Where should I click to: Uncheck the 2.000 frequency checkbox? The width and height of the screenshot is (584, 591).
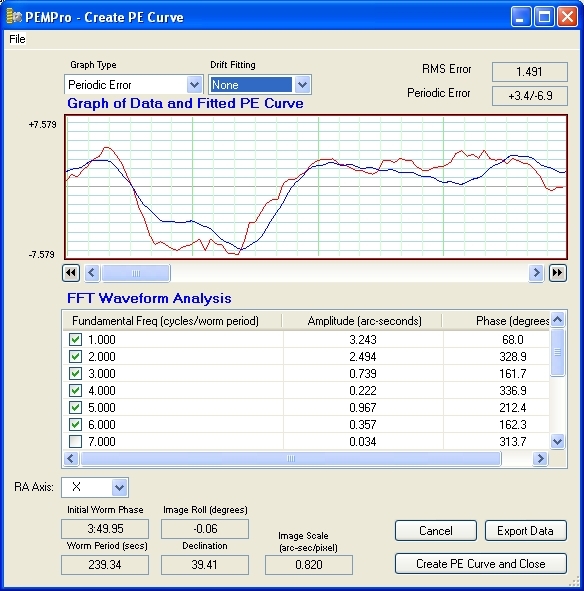[75, 357]
